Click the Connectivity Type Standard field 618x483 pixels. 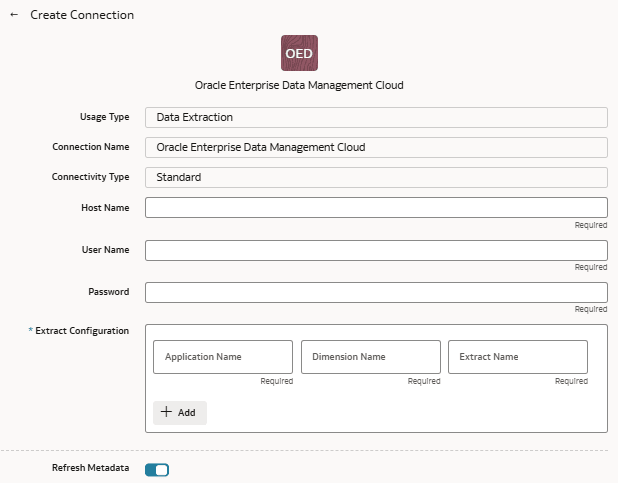(x=376, y=177)
